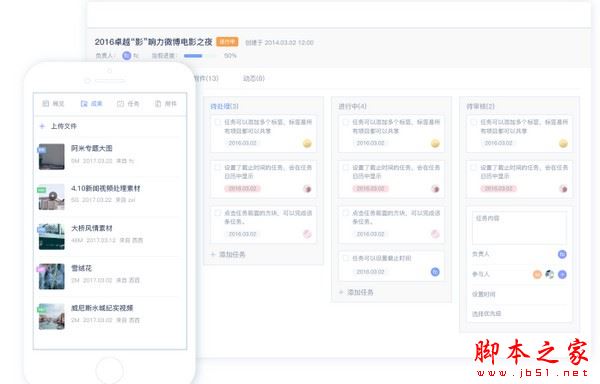This screenshot has width=600, height=384.
Task: Click 添加任务 under the 进行中 column
Action: (x=356, y=292)
